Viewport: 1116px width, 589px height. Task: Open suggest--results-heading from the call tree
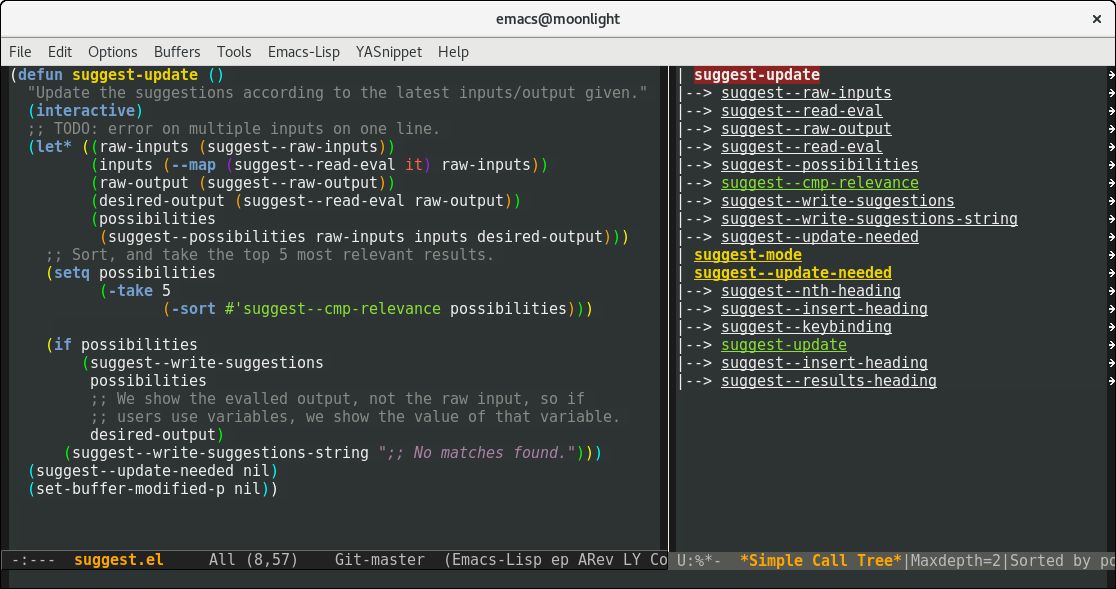point(828,381)
